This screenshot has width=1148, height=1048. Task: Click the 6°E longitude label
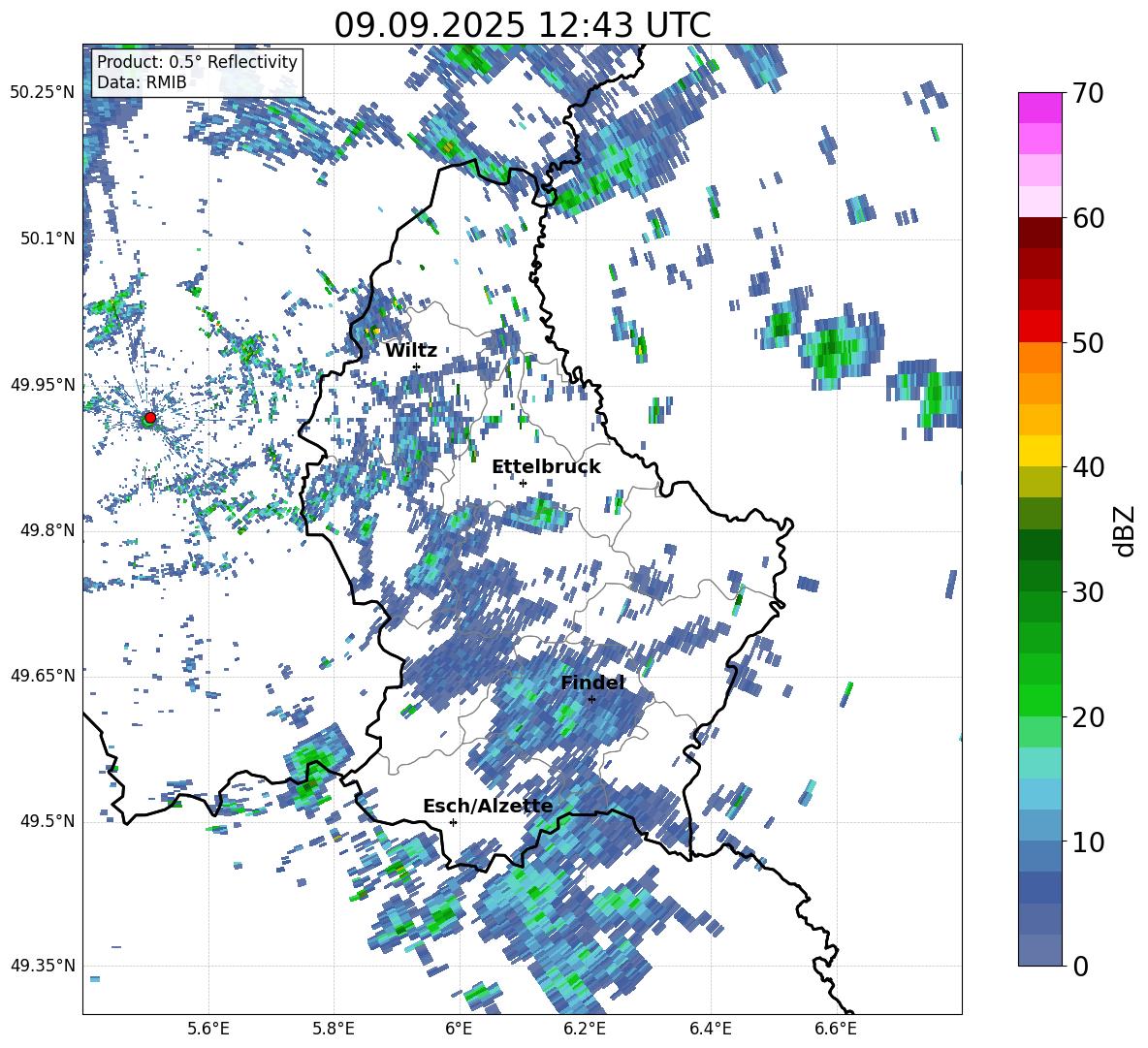[x=459, y=1029]
